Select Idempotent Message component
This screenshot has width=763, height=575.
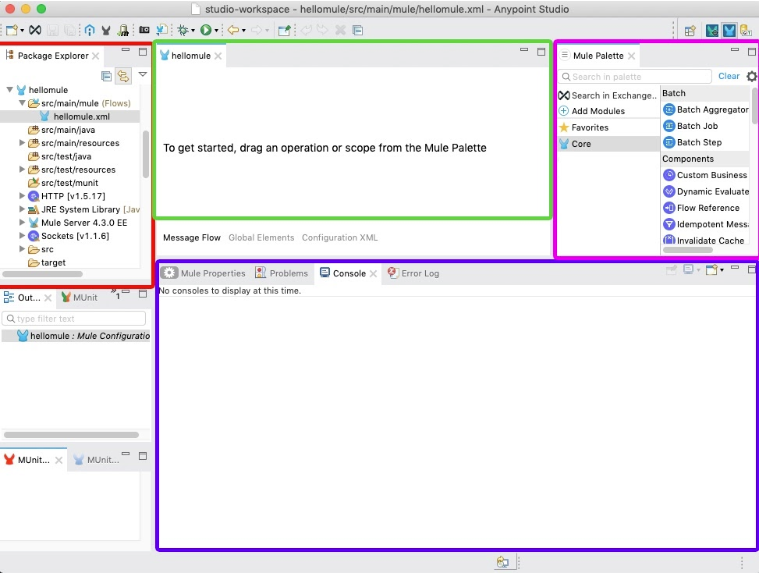pos(706,224)
